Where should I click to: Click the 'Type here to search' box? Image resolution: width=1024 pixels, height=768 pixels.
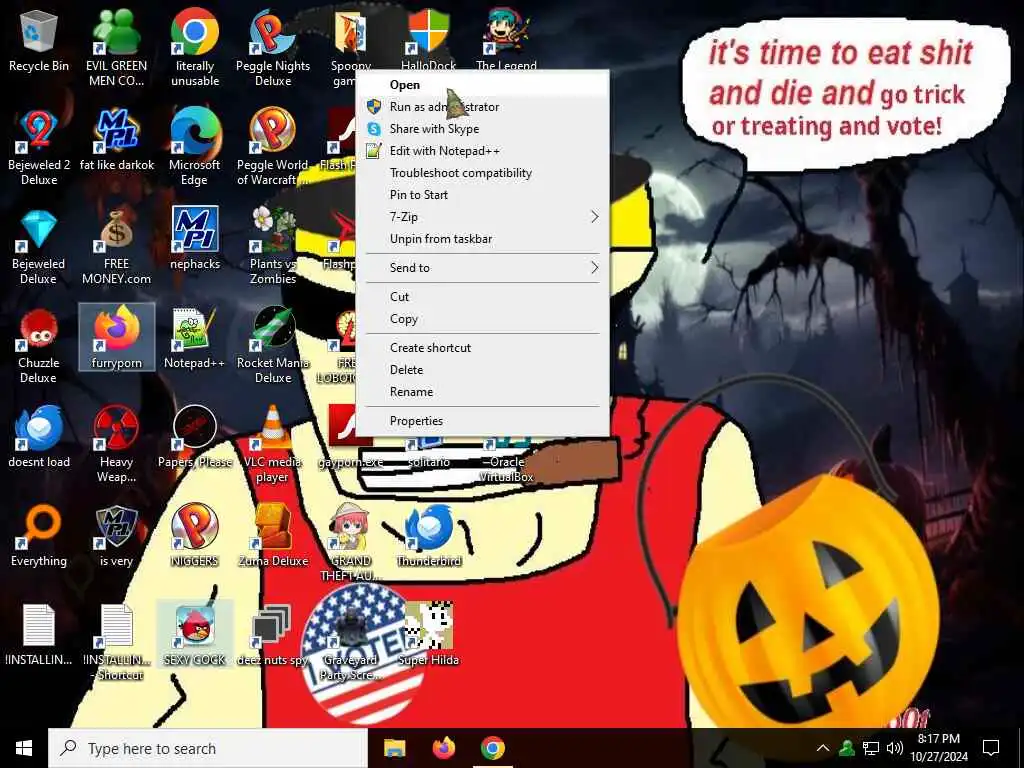(x=208, y=748)
